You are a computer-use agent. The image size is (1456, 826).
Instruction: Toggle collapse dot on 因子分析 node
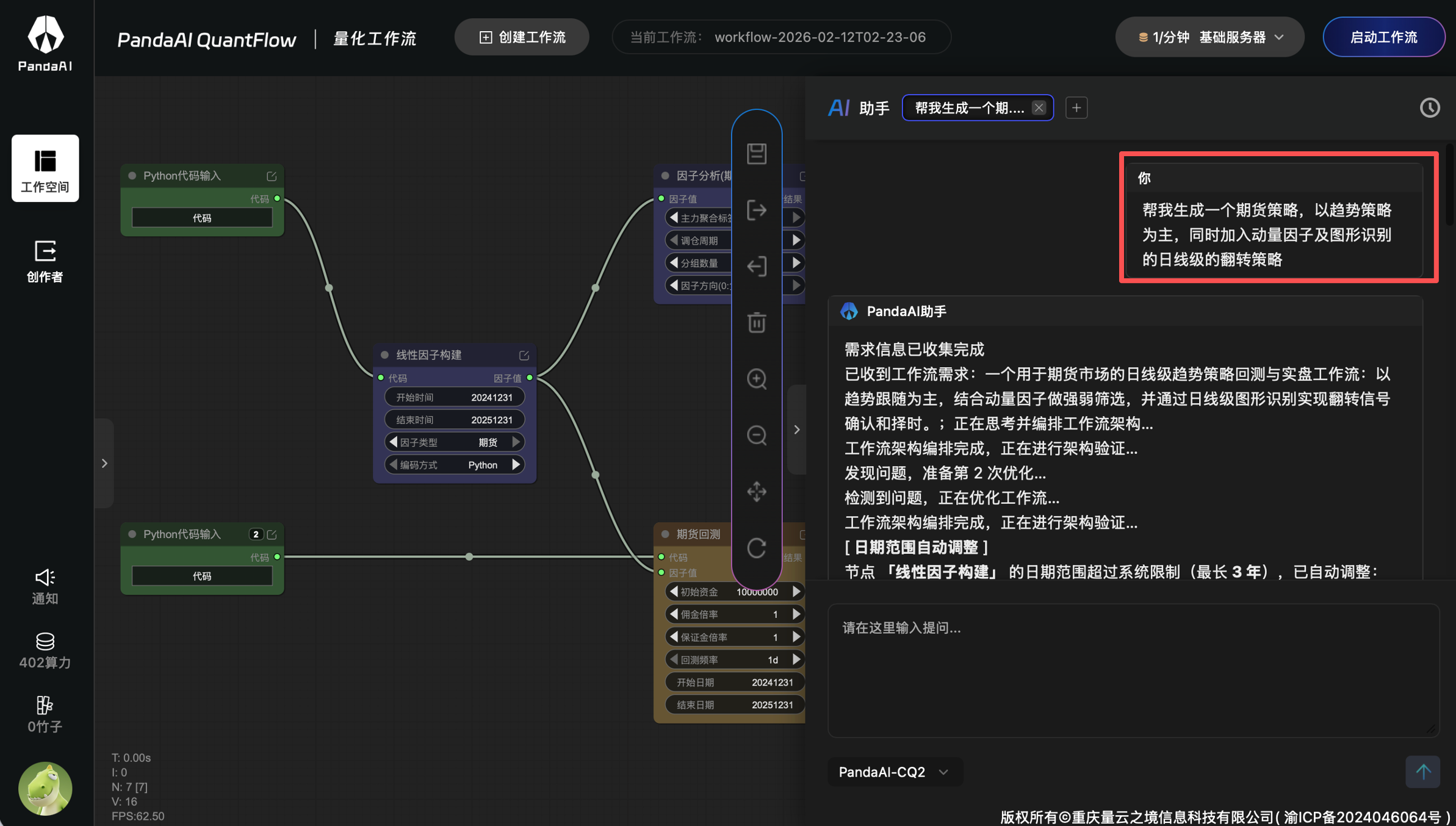coord(665,176)
